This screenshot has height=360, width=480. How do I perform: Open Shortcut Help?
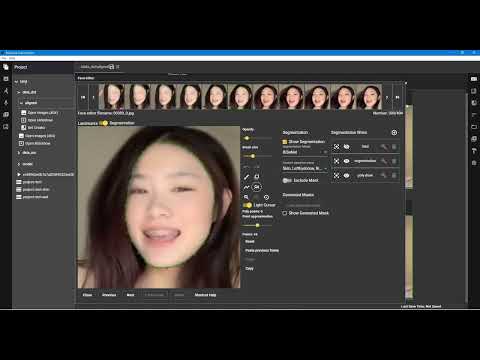click(205, 295)
